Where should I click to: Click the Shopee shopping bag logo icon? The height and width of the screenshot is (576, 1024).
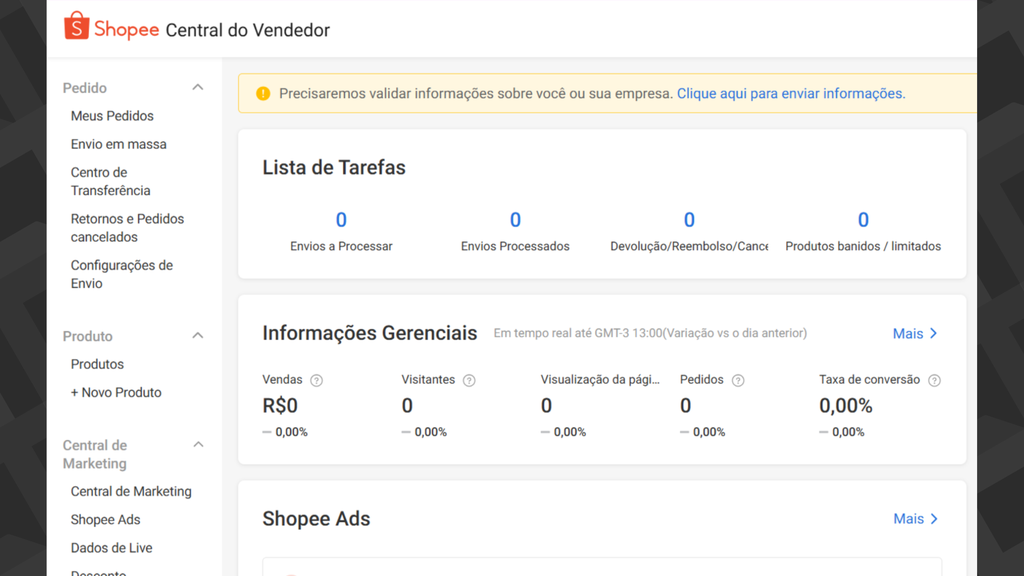tap(76, 26)
